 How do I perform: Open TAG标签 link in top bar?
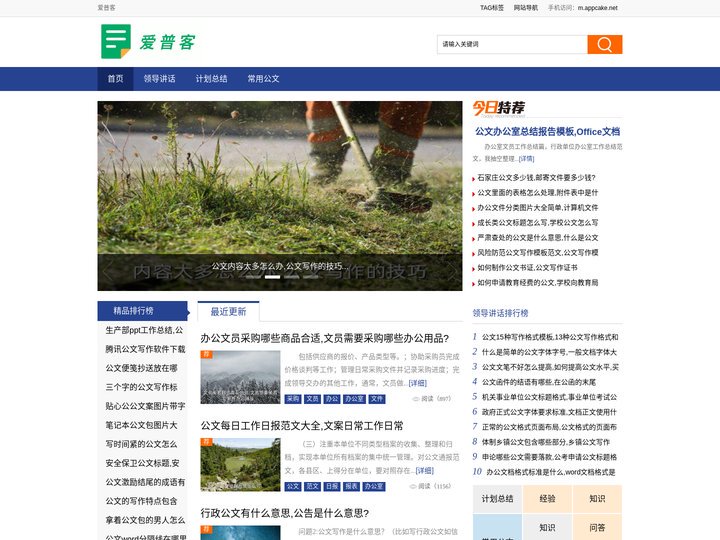[x=492, y=8]
